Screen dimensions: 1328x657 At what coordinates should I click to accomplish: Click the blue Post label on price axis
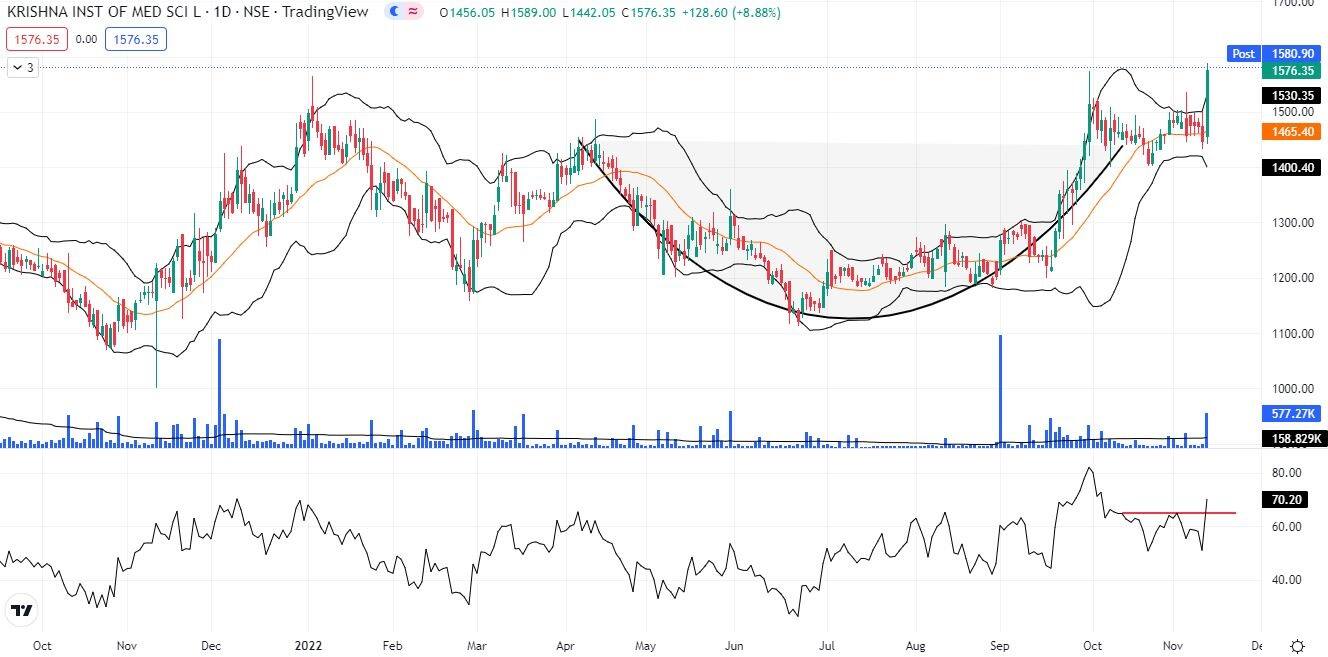1243,54
